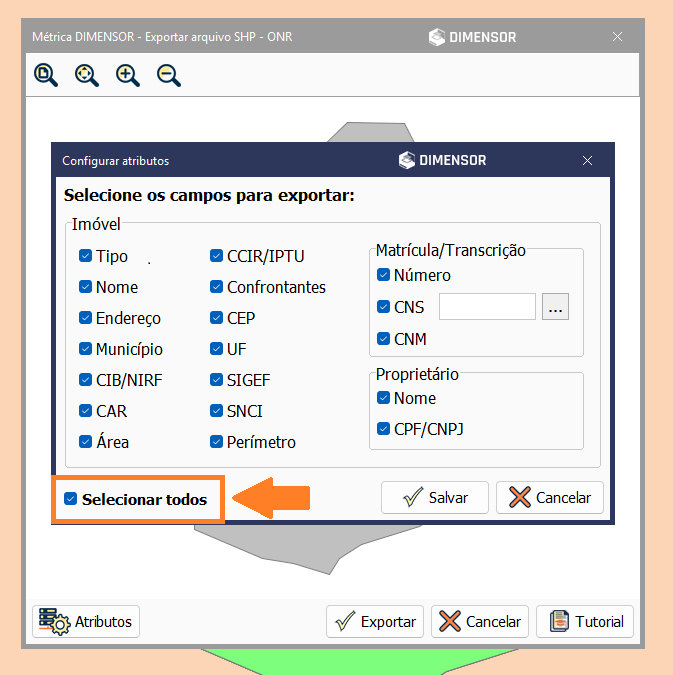This screenshot has height=675, width=673.
Task: Uncheck the CPF/CNPJ proprietário checkbox
Action: tap(383, 429)
